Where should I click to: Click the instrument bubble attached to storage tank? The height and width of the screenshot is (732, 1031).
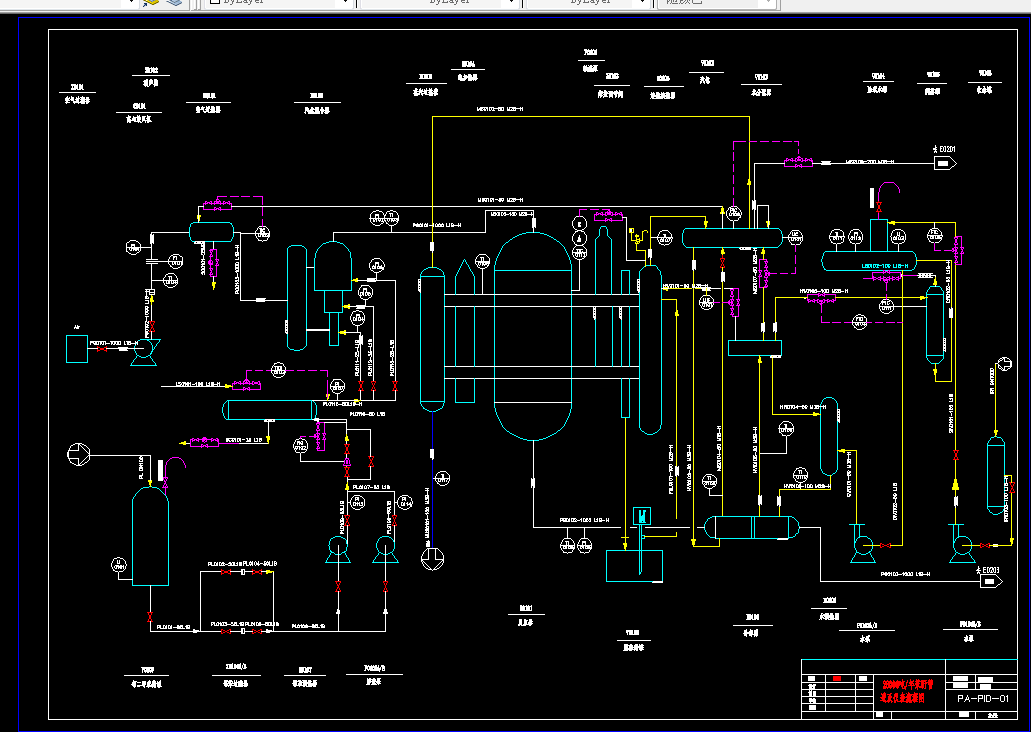pos(119,564)
